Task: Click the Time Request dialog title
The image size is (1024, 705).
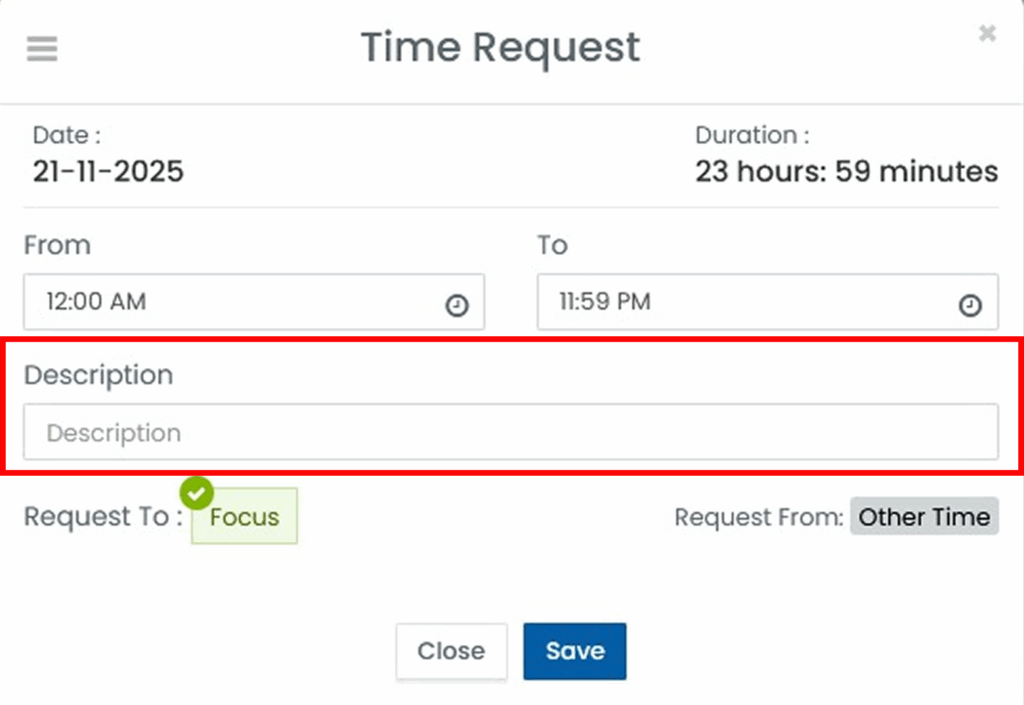Action: [x=500, y=47]
